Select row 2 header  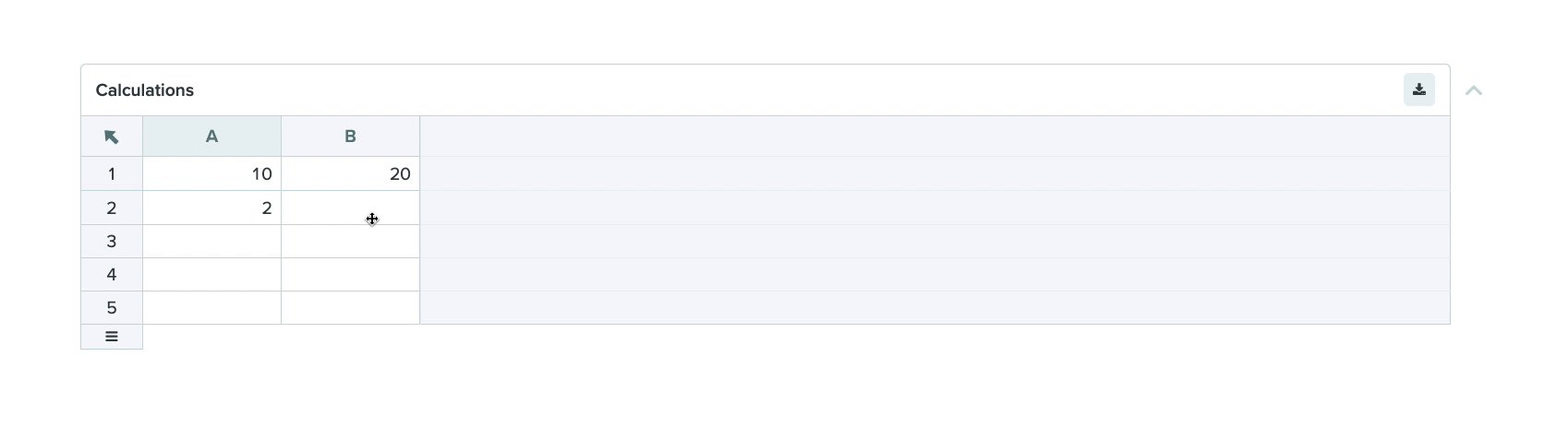112,208
